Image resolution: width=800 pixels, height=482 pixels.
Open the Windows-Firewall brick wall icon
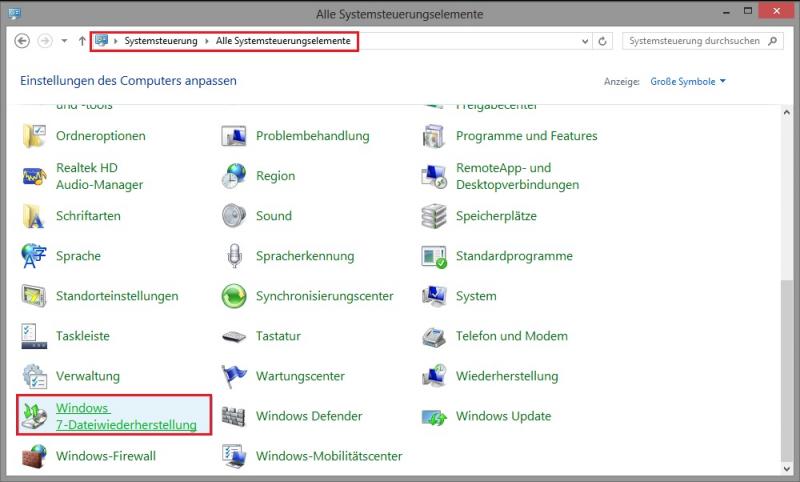point(34,456)
